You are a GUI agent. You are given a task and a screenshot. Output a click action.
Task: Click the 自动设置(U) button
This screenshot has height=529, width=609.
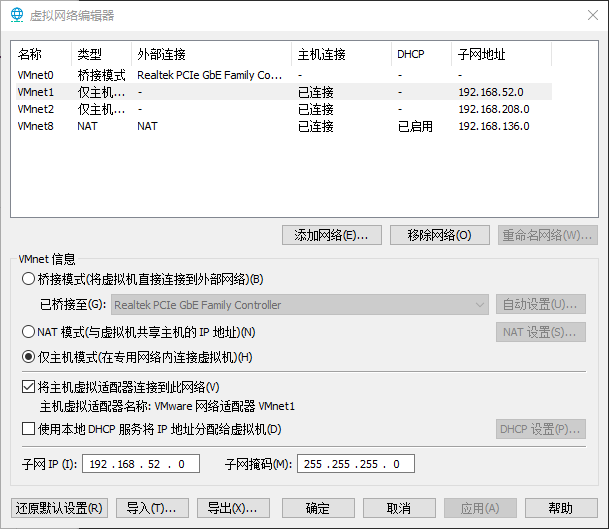click(541, 304)
